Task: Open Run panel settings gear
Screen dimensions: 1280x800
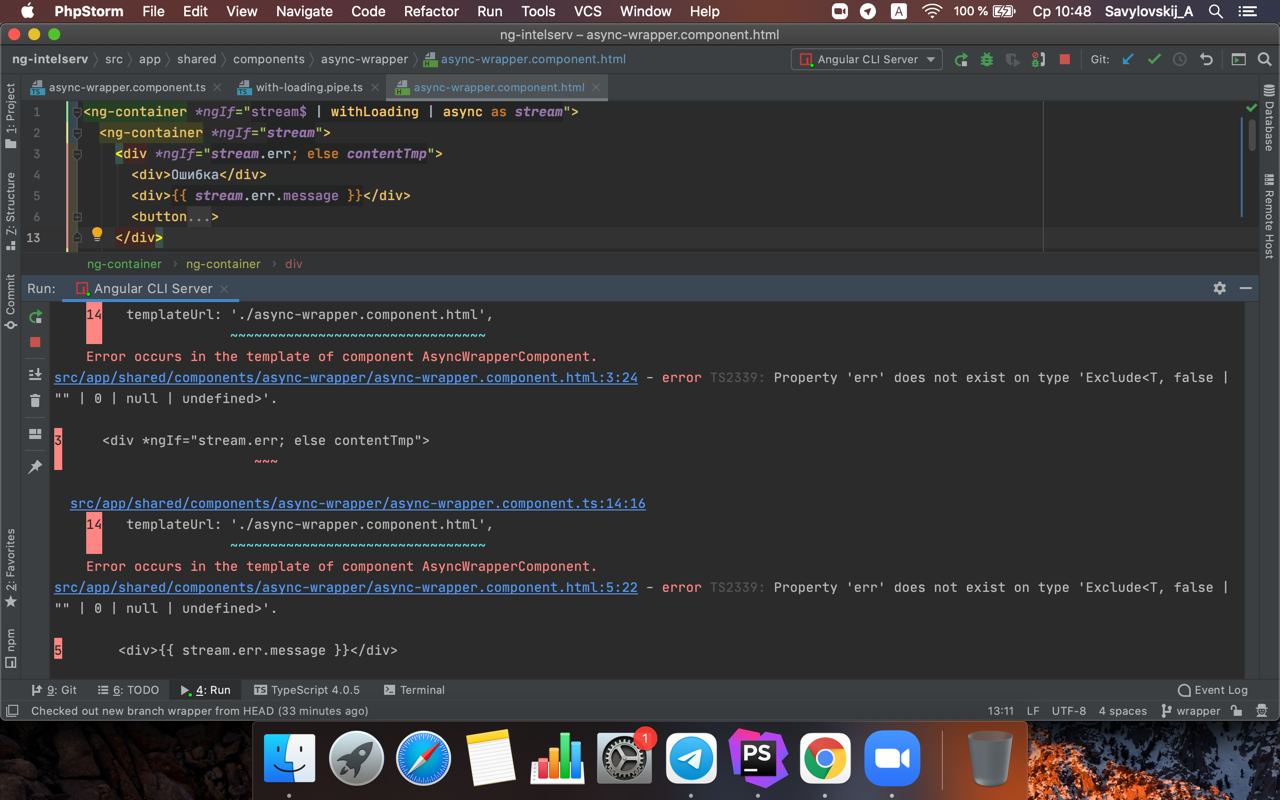Action: tap(1219, 288)
